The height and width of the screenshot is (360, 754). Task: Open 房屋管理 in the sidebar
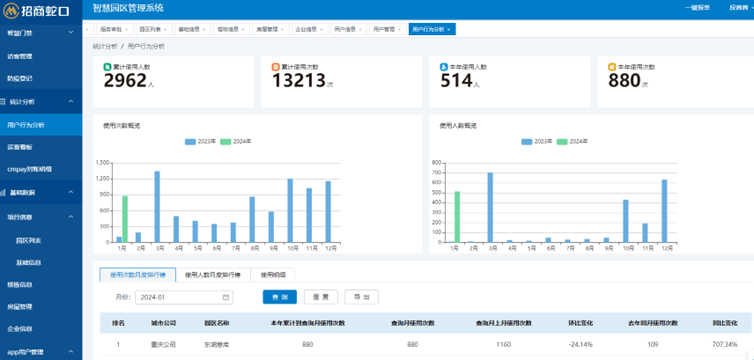41,307
